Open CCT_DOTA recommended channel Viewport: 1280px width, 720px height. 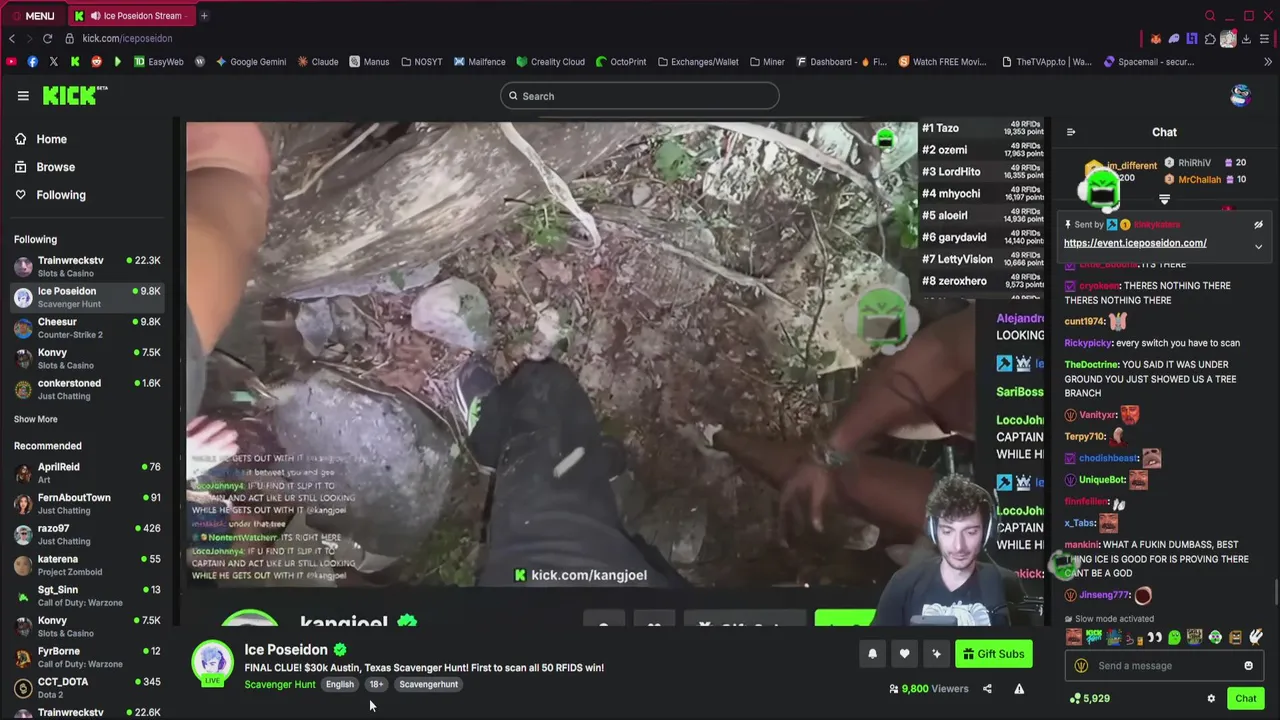point(87,688)
